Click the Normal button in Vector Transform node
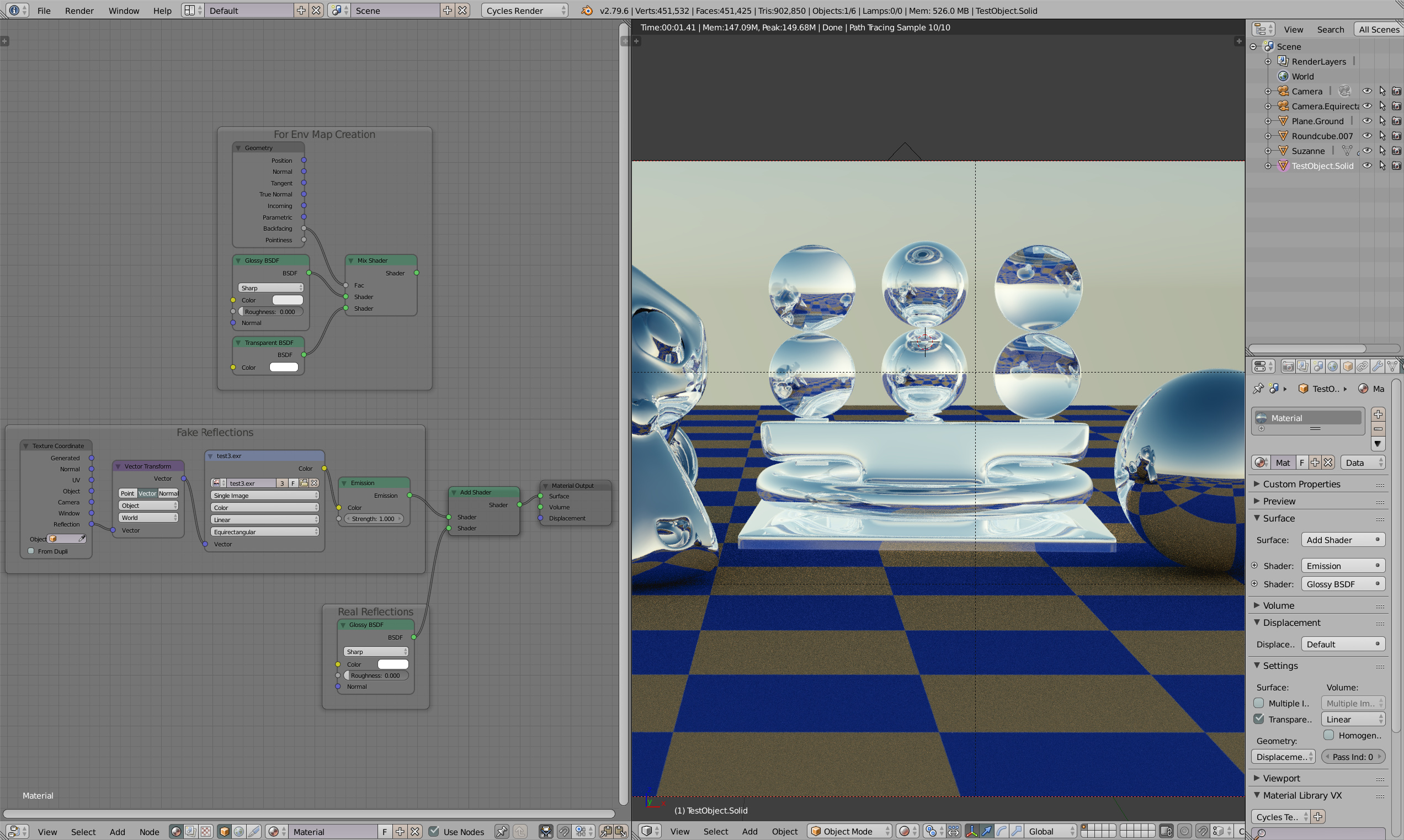The width and height of the screenshot is (1404, 840). tap(168, 493)
